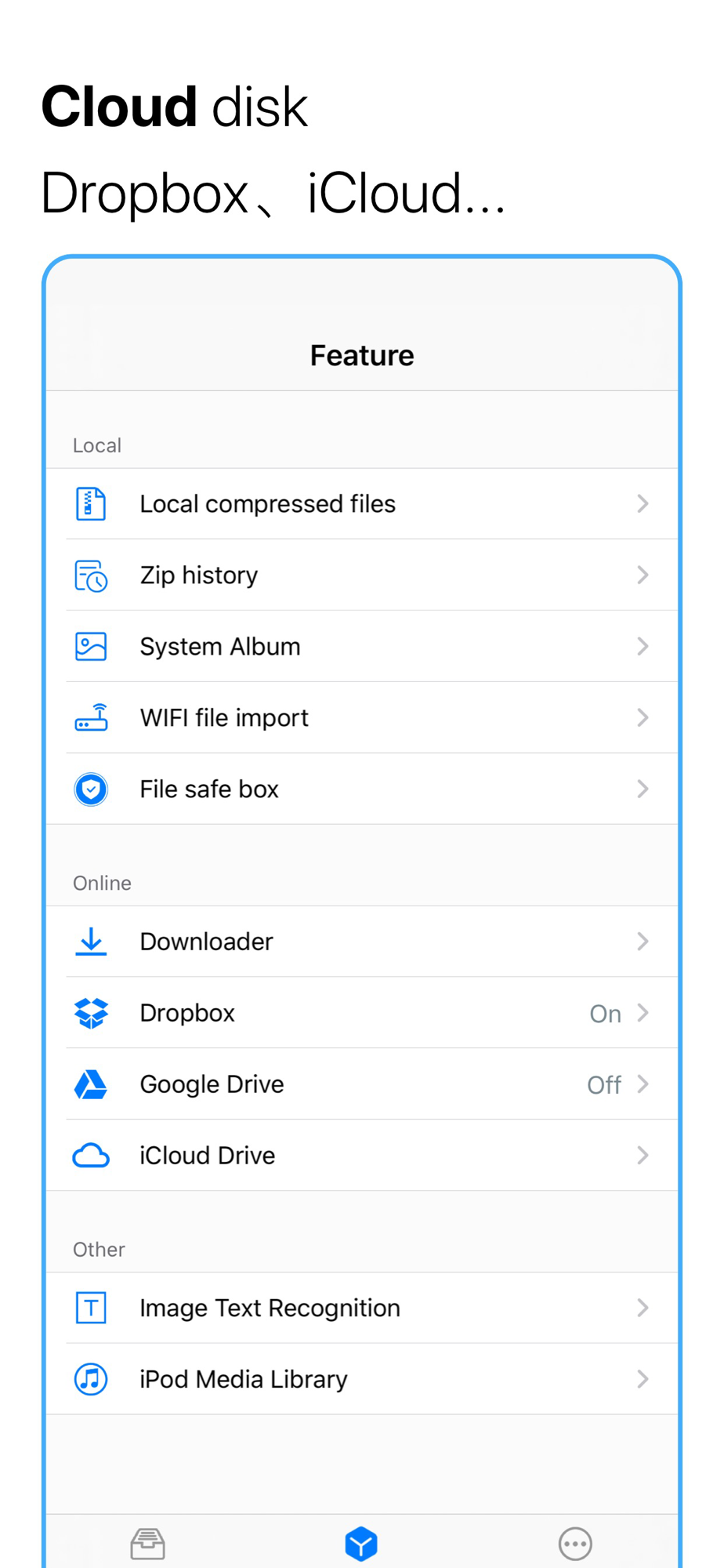Tap the Dropbox logo icon
Screen dimensions: 724x1568
point(91,1013)
